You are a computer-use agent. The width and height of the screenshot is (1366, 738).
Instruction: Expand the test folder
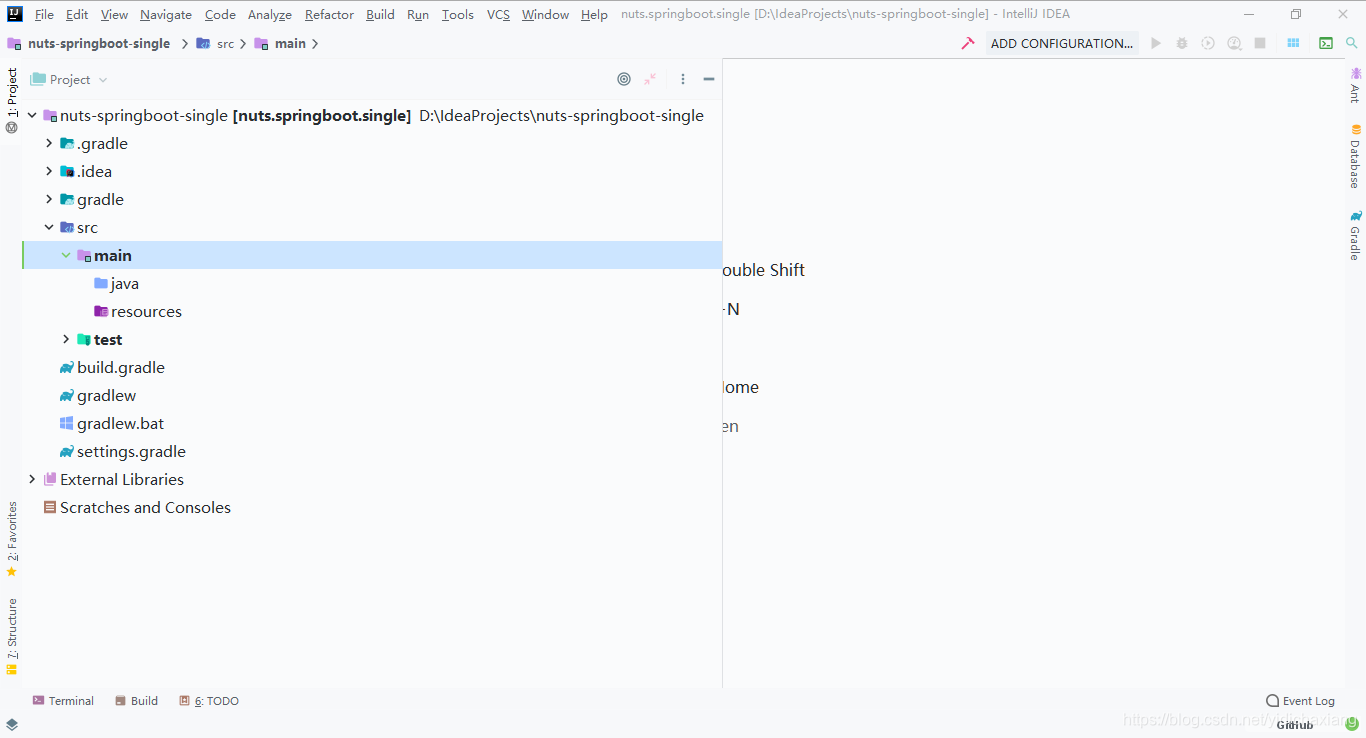(66, 339)
